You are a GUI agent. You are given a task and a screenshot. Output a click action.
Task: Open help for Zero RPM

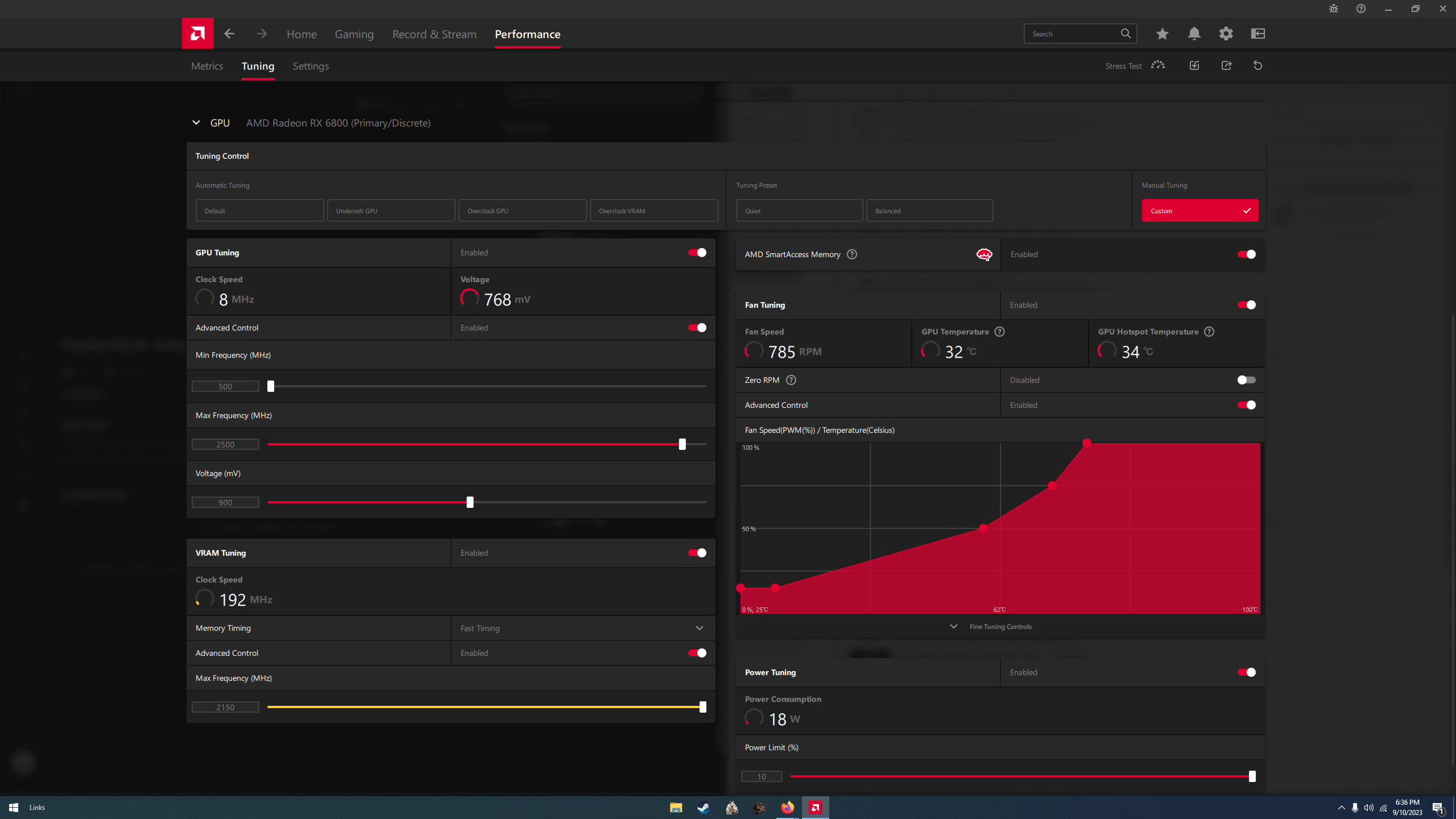click(x=791, y=380)
